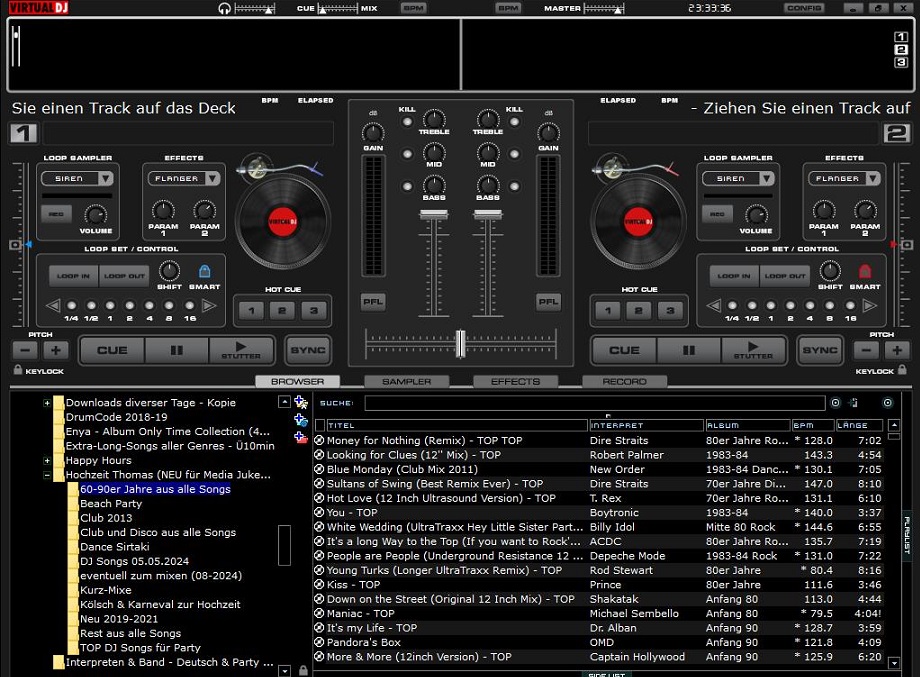Open the CONFIG settings

(x=804, y=8)
